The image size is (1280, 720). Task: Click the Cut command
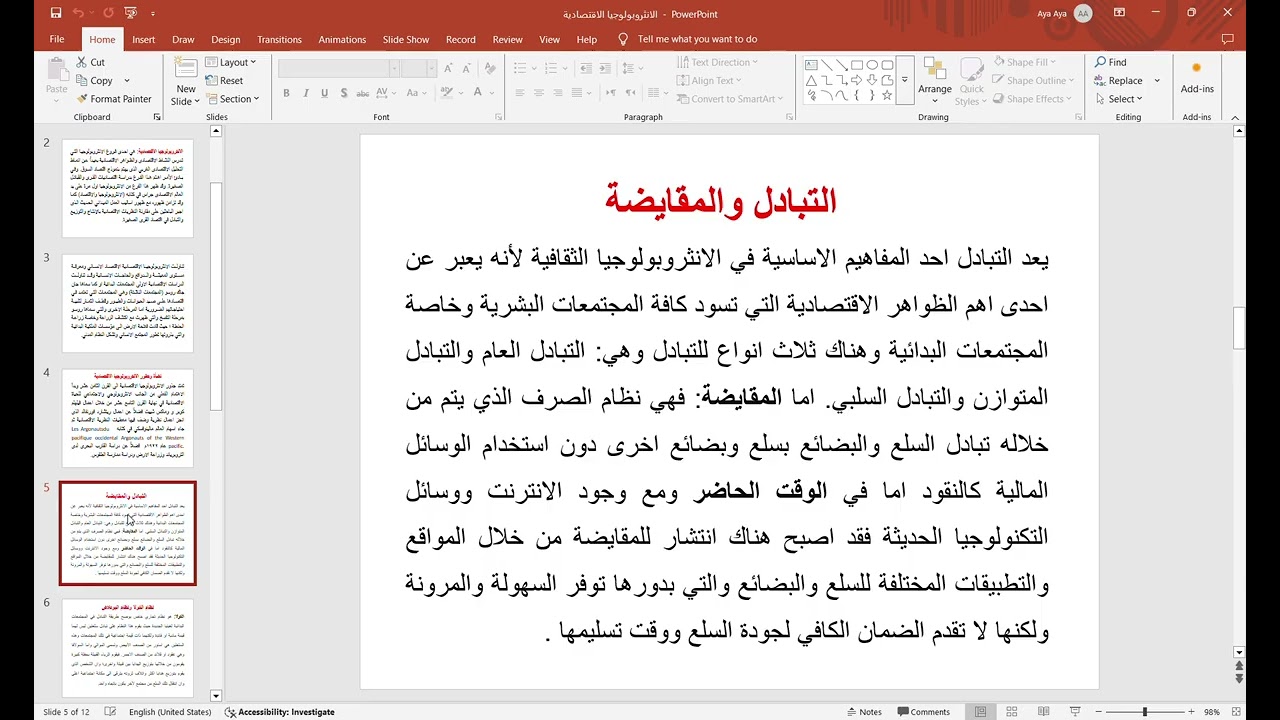click(x=90, y=62)
